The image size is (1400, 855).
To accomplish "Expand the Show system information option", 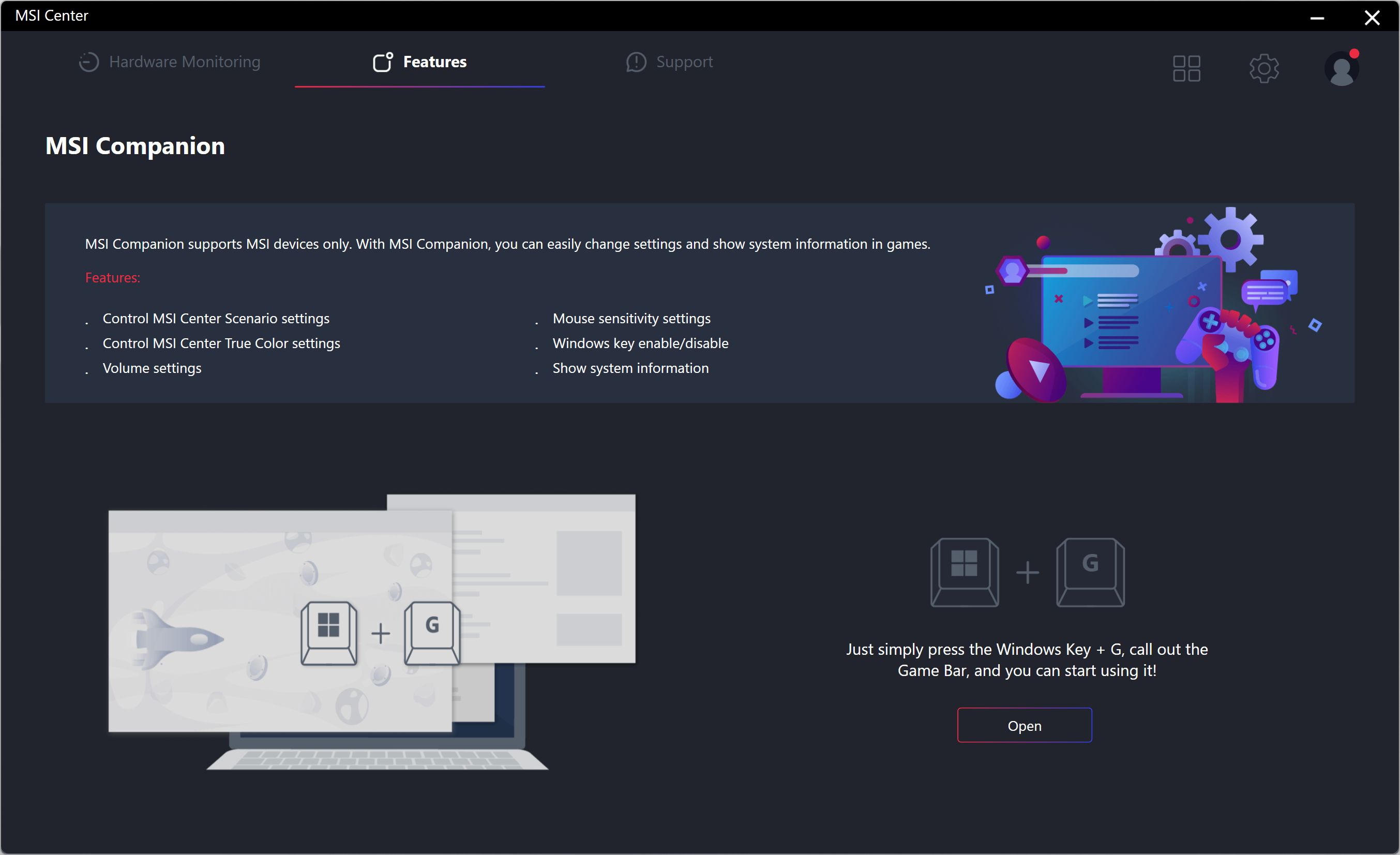I will pyautogui.click(x=631, y=368).
